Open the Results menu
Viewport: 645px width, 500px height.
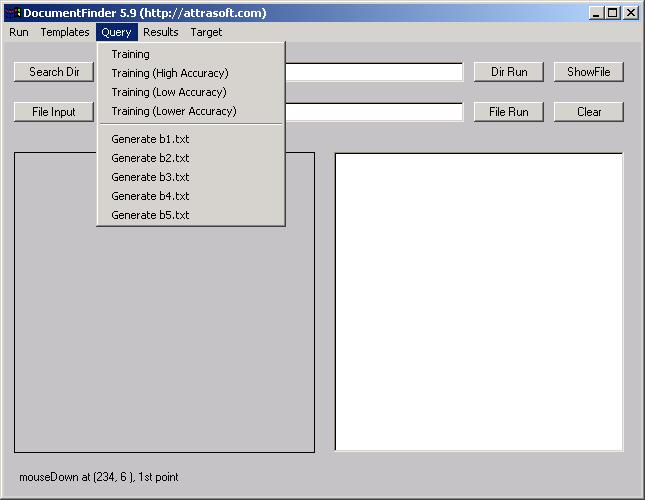point(160,32)
